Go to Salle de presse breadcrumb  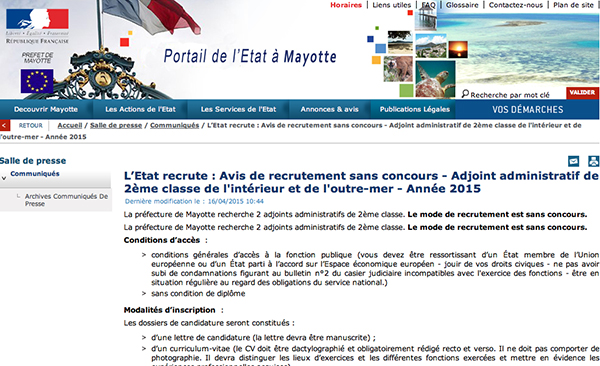tap(116, 125)
